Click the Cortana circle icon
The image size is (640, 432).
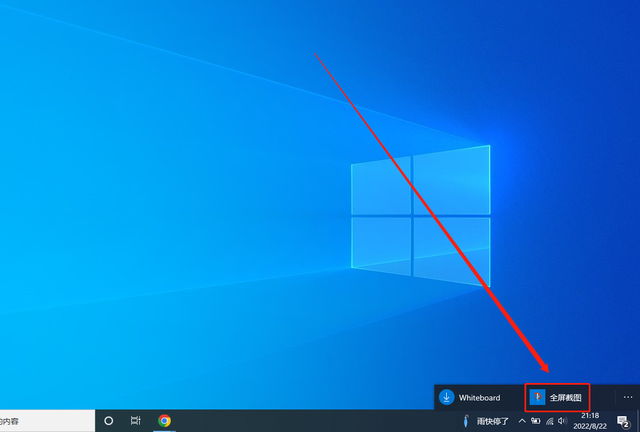click(109, 421)
